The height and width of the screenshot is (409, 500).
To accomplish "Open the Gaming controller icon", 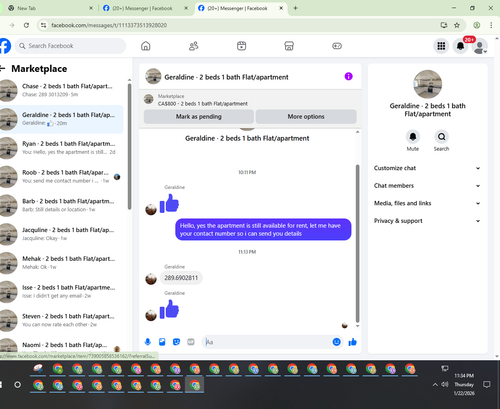I will coord(337,46).
